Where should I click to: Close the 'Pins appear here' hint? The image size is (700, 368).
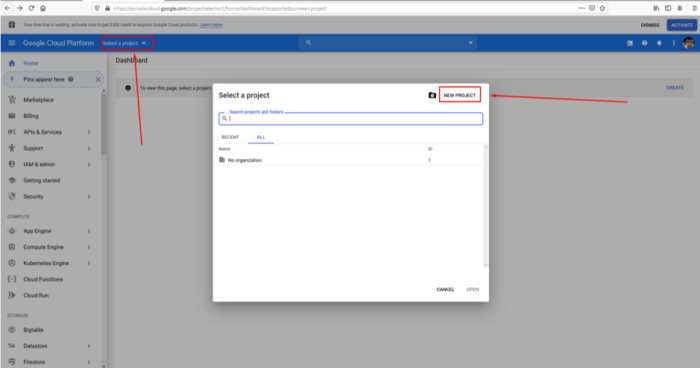pos(98,79)
